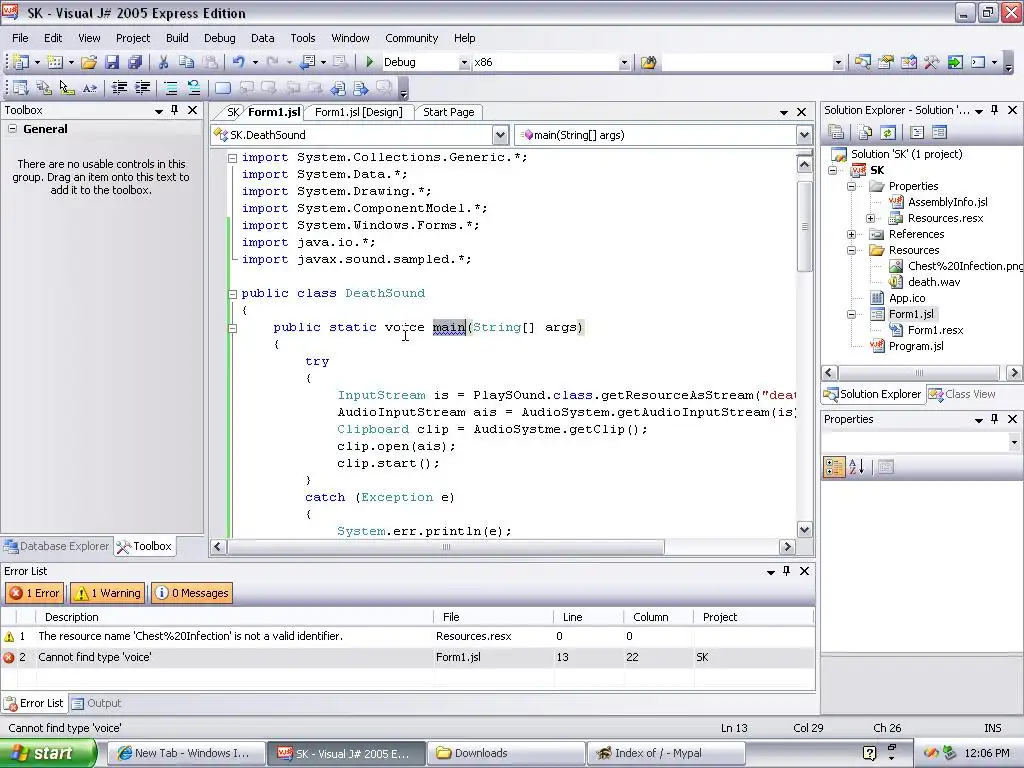
Task: Expand the Resources.resx node
Action: coord(871,218)
